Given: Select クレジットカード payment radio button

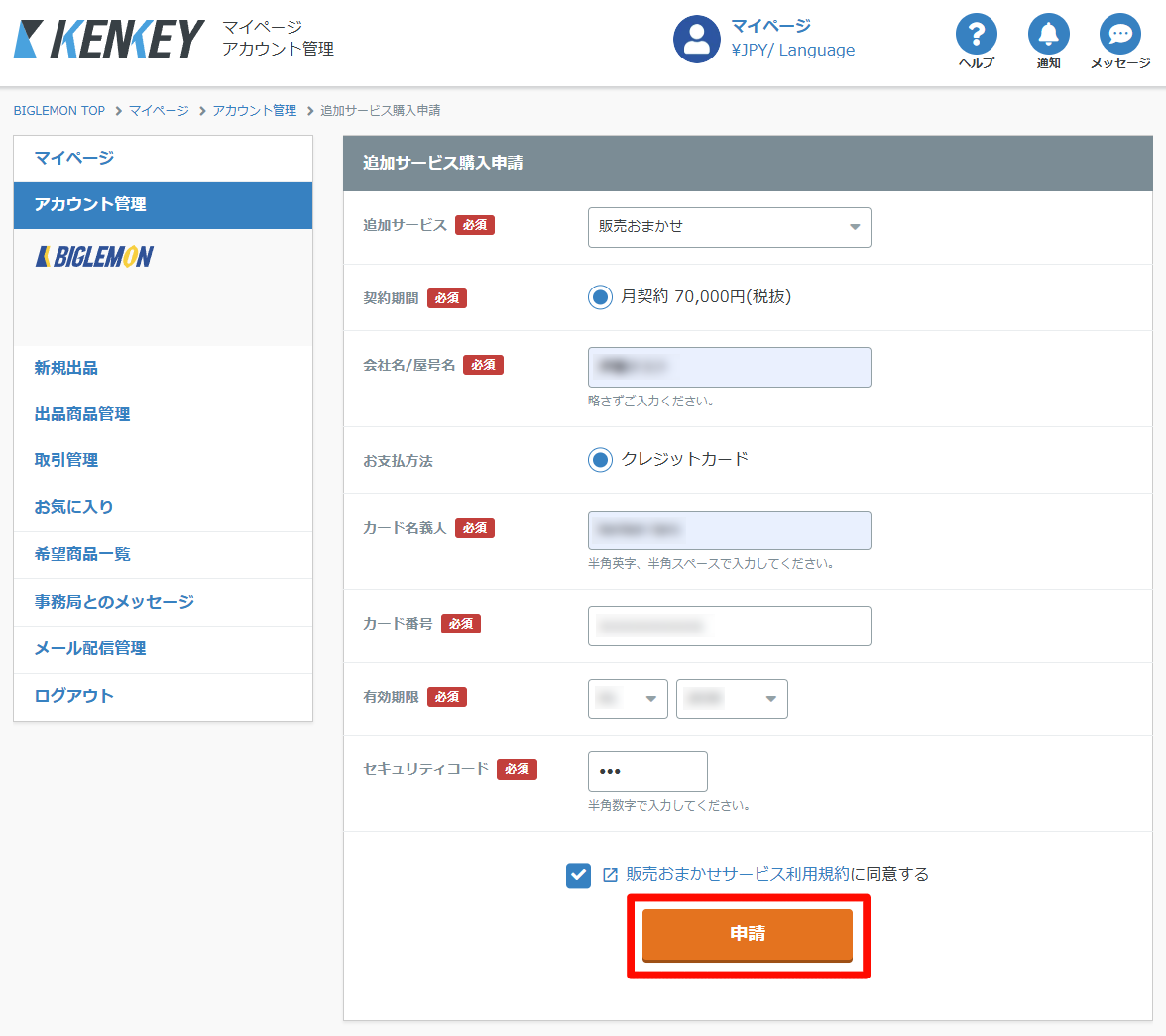Looking at the screenshot, I should coord(600,460).
